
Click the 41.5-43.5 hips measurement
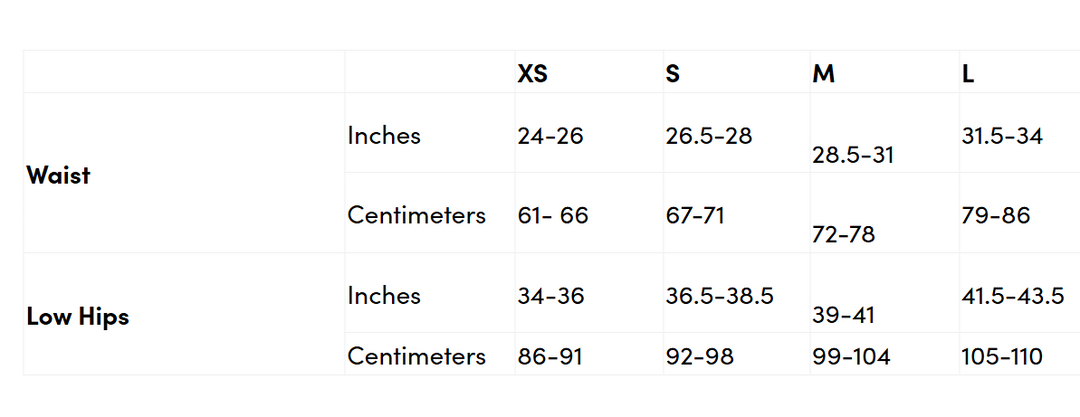pos(1012,296)
